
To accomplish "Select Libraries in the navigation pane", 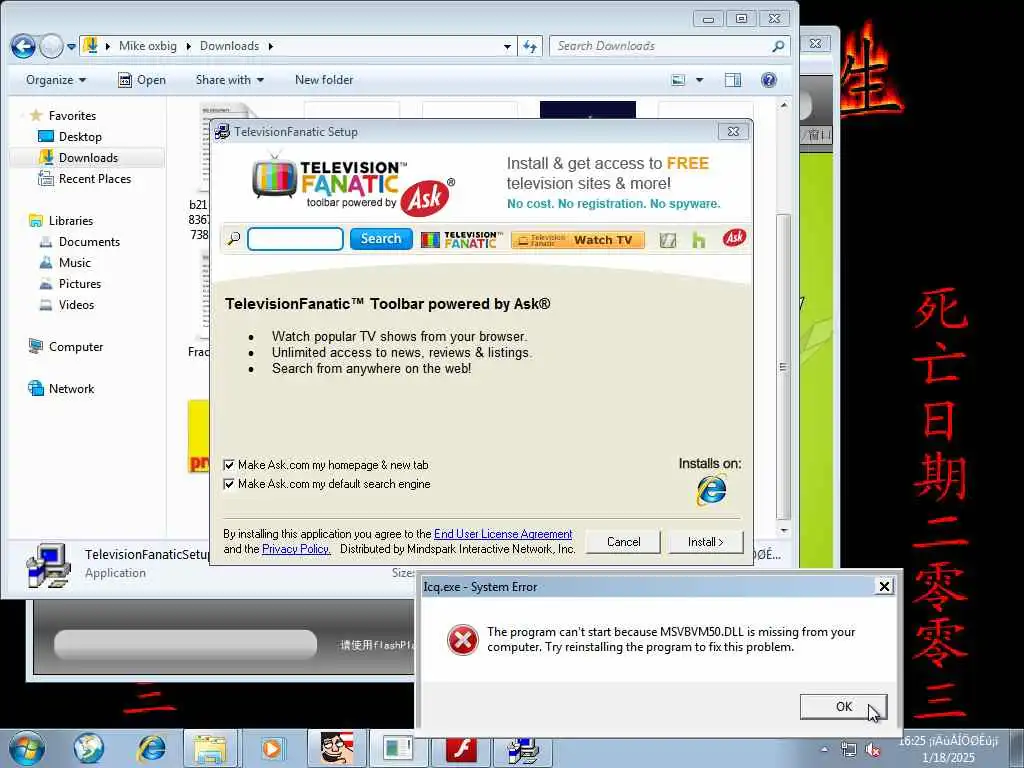I will [71, 221].
